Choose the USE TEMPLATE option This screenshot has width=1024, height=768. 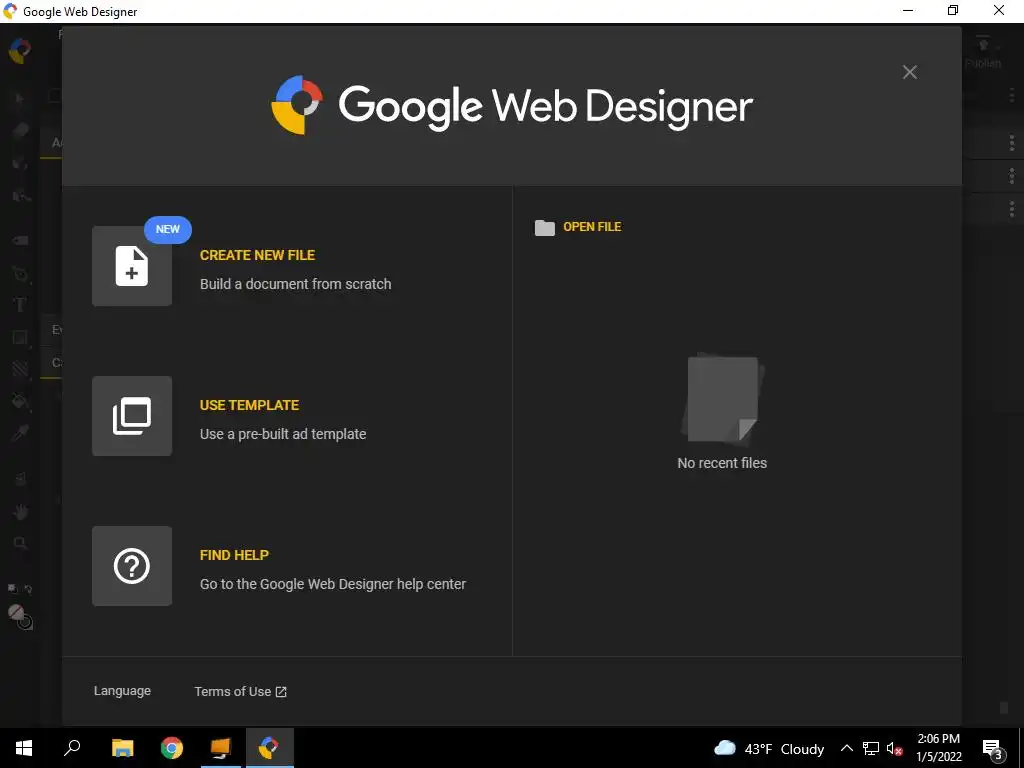click(x=249, y=405)
